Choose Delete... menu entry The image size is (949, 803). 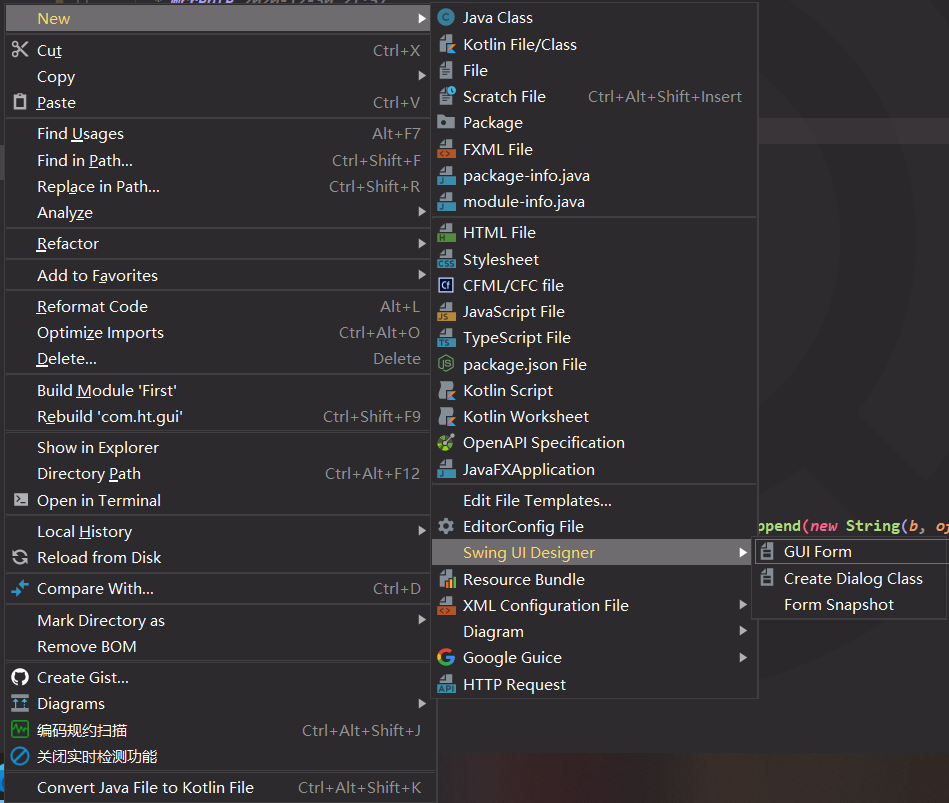[218, 359]
